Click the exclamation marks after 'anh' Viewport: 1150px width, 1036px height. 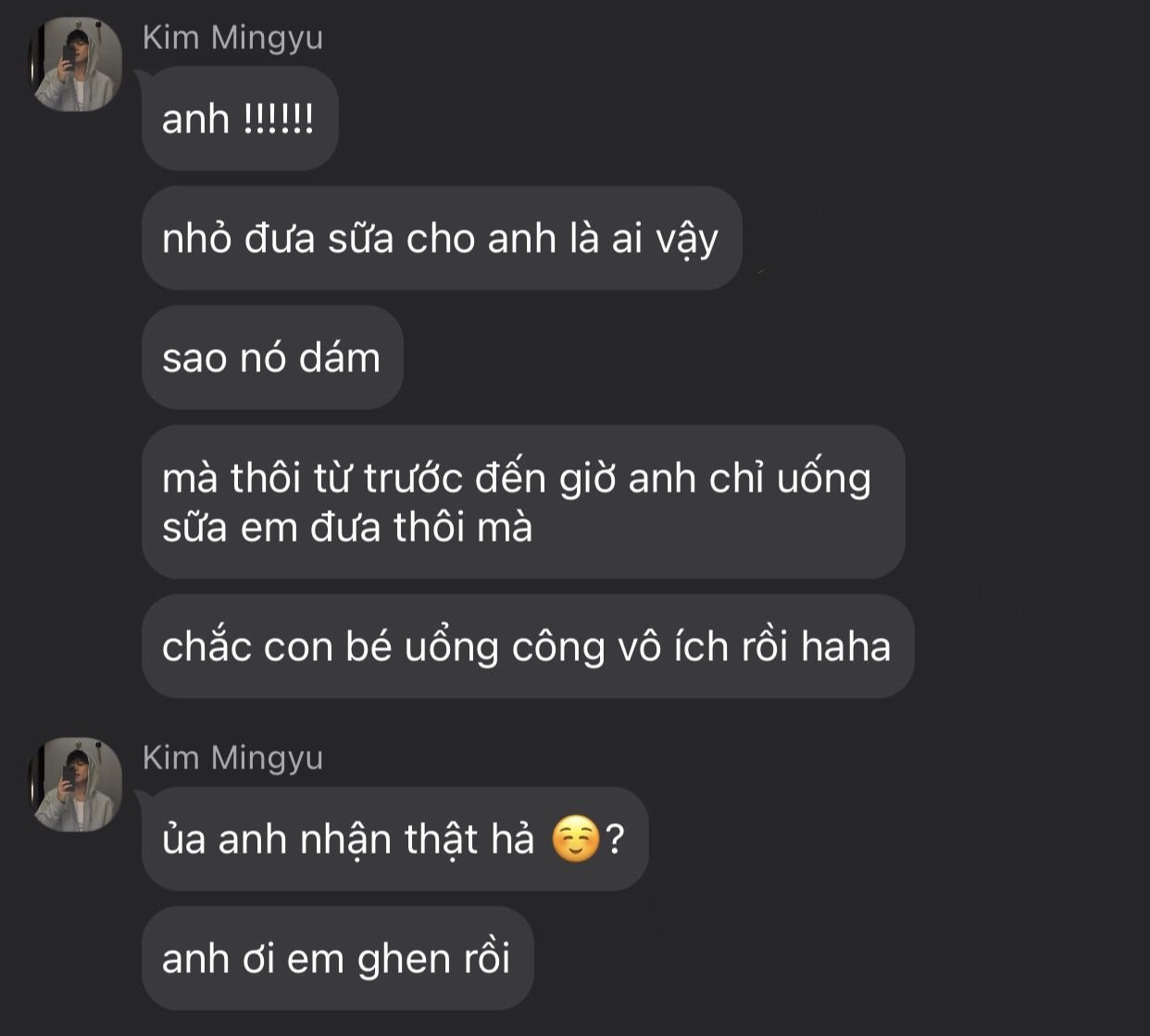pos(279,119)
